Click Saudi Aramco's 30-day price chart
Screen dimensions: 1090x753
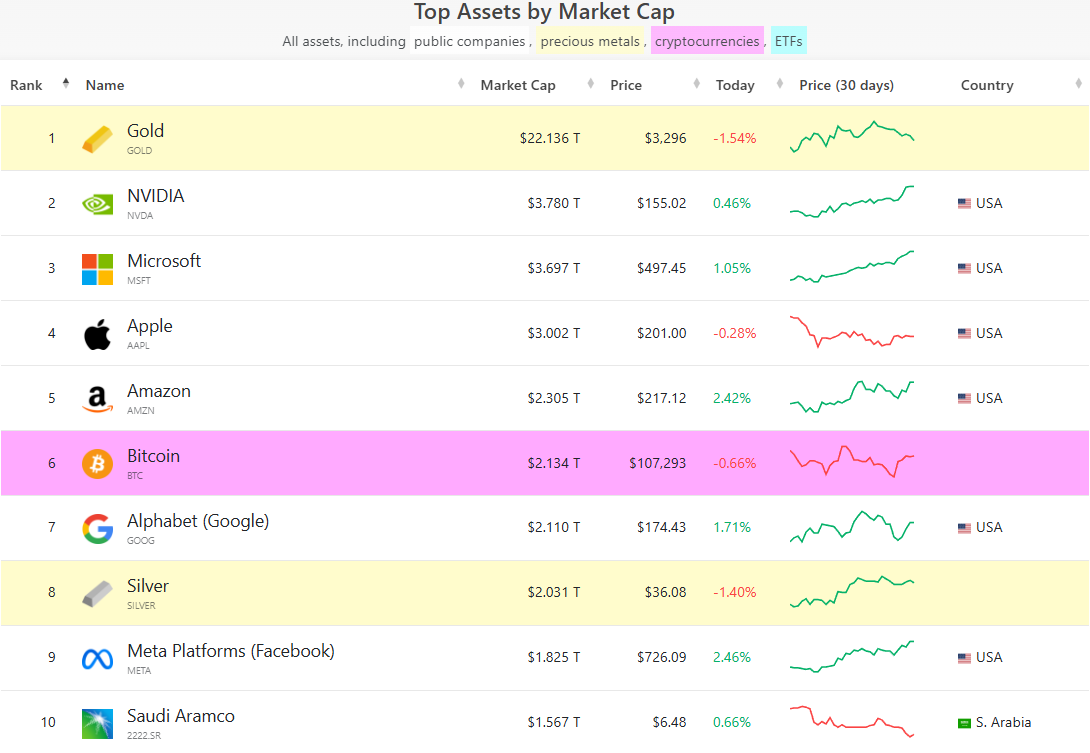coord(852,722)
